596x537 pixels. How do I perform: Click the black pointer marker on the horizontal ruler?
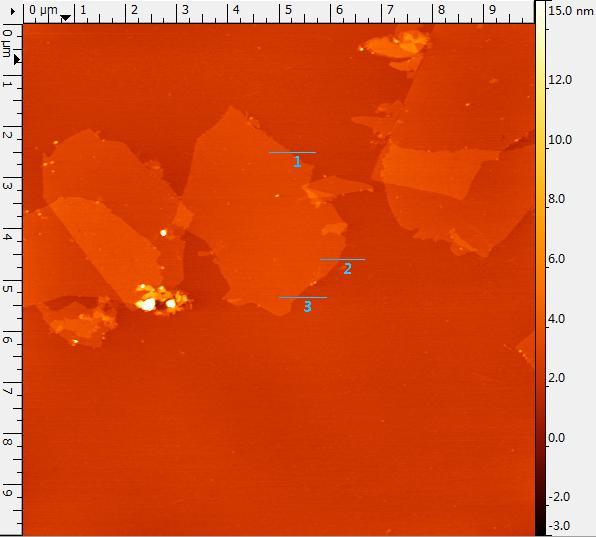(66, 18)
